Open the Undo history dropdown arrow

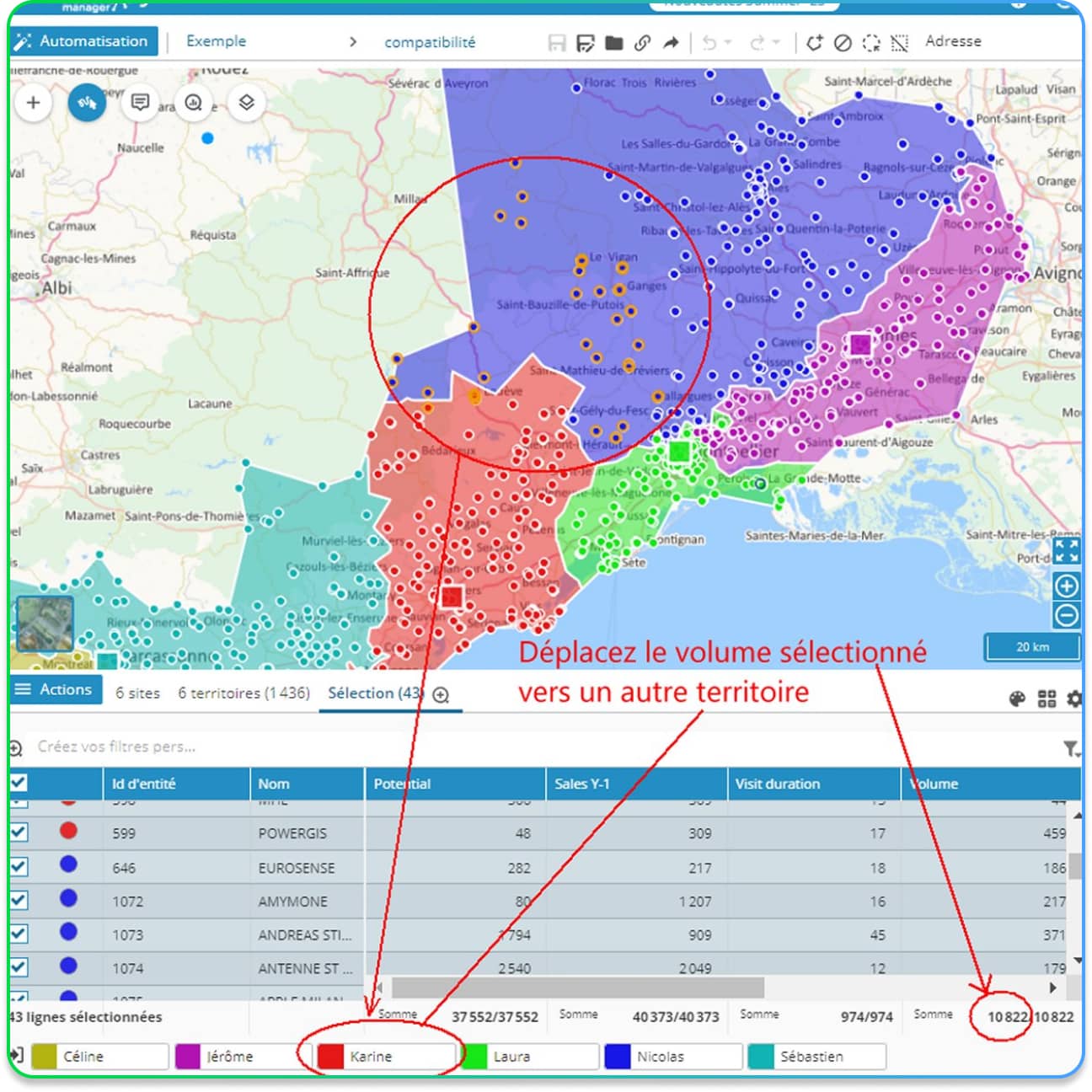point(728,42)
